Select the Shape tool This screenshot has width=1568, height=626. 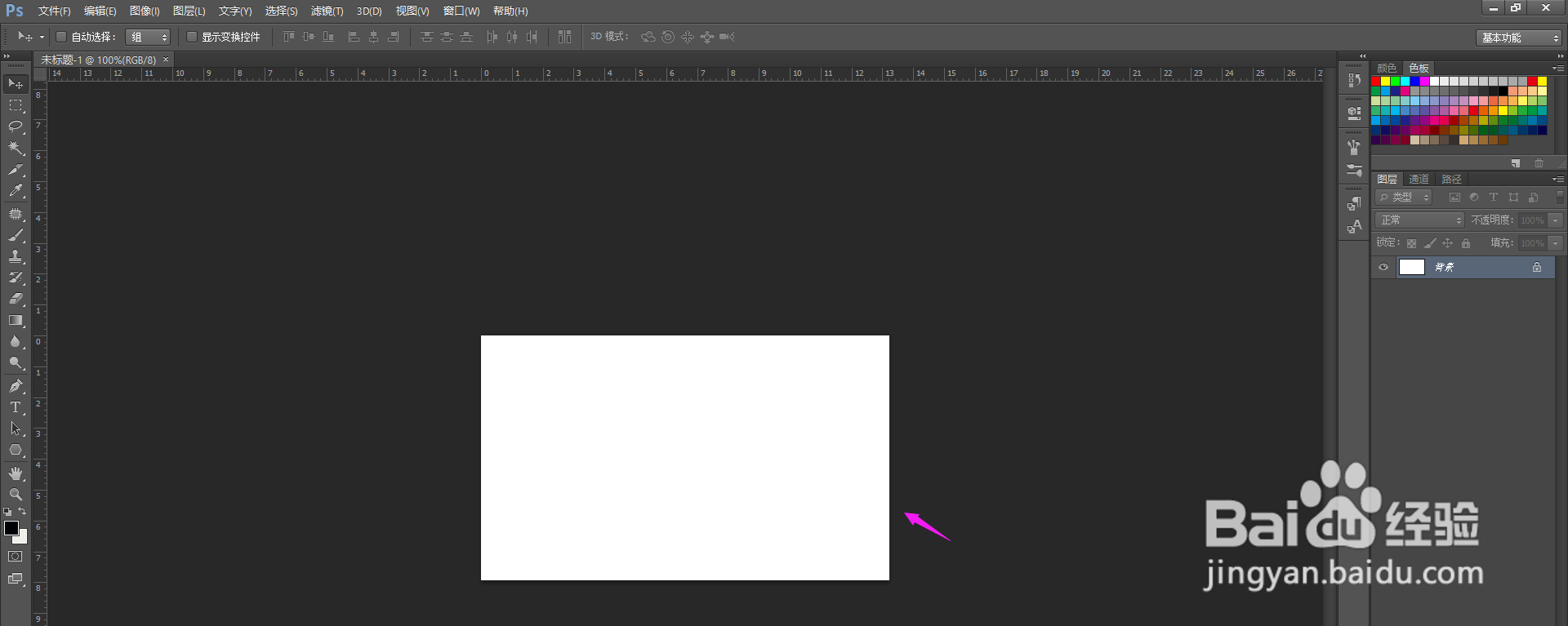[16, 450]
